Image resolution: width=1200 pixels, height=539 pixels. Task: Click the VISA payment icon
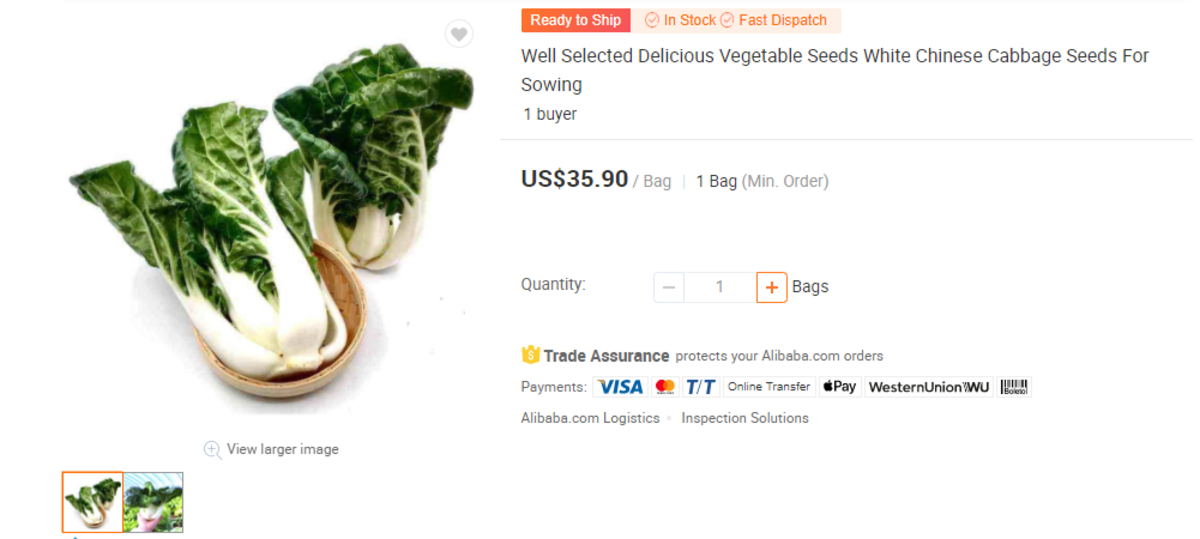click(620, 387)
